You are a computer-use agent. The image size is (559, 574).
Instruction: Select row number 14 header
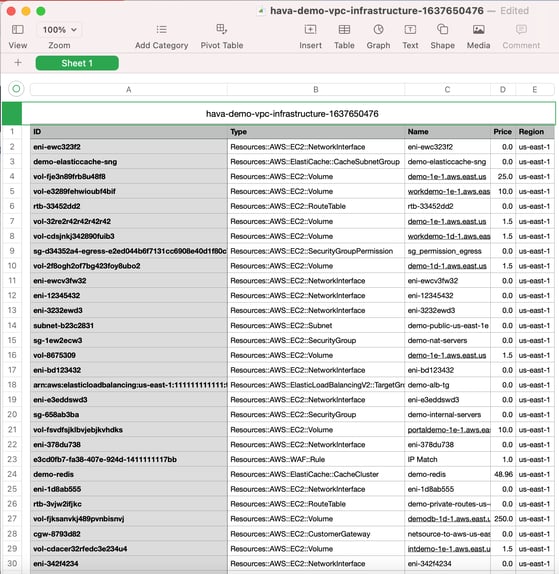point(12,325)
